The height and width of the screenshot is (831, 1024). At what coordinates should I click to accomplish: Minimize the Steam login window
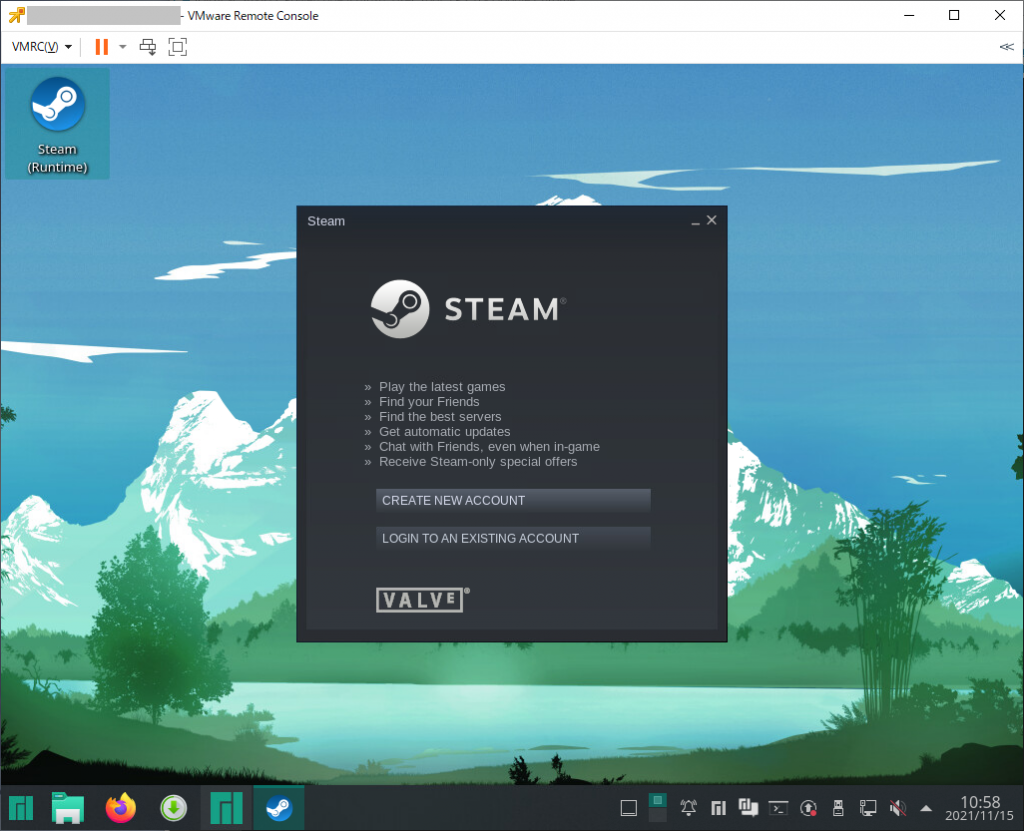(x=695, y=221)
